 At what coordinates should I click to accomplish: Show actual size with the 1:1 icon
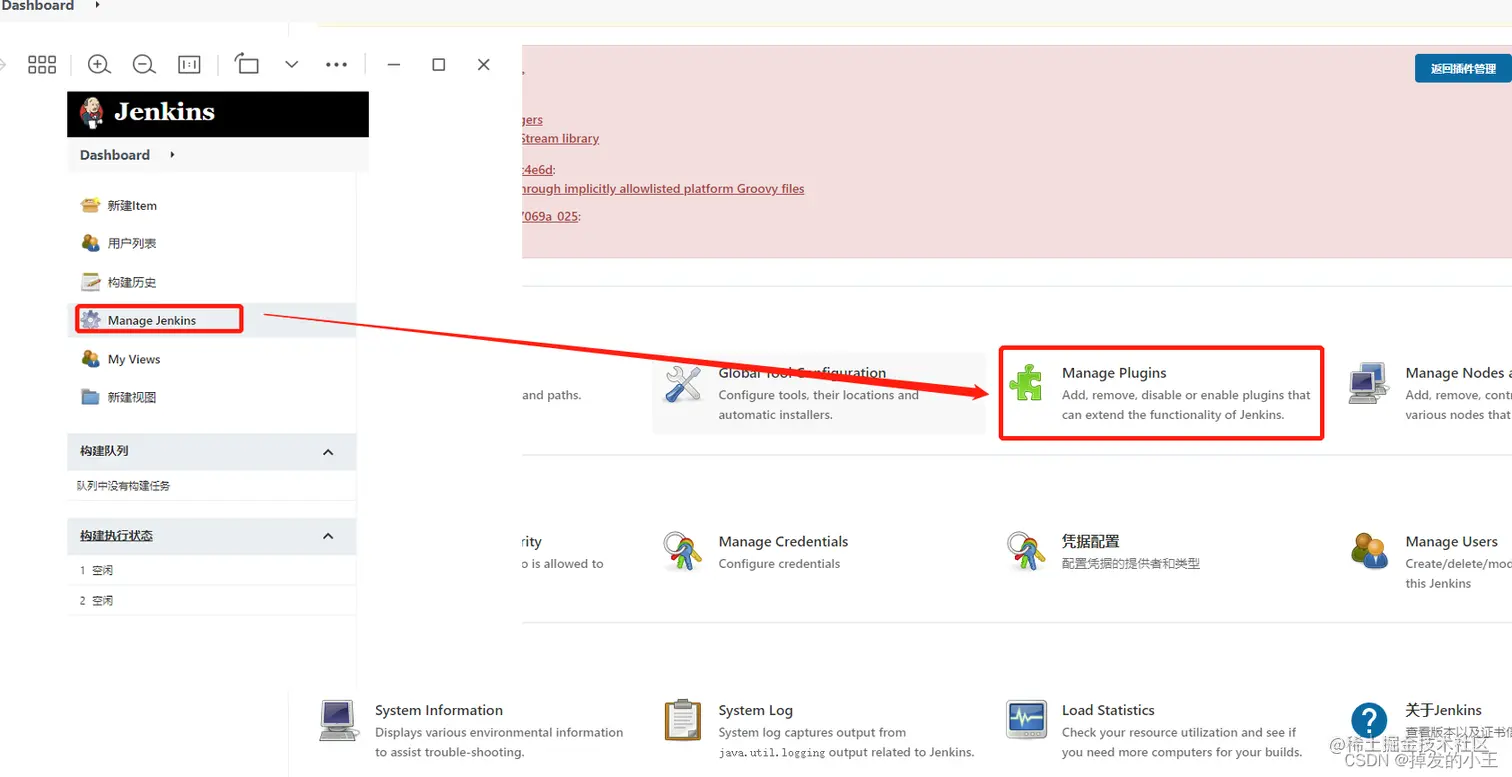click(x=189, y=64)
